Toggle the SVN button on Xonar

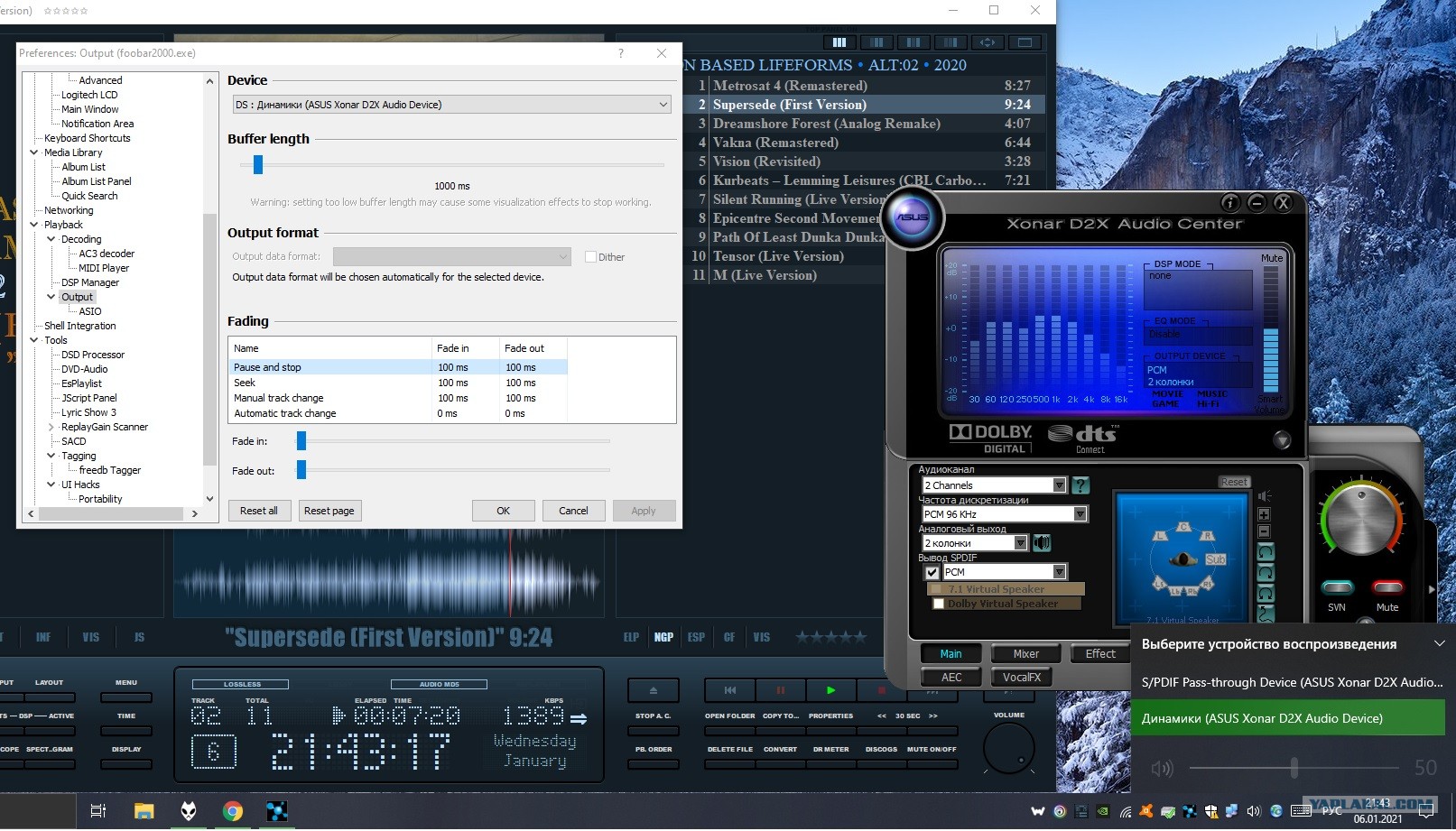(x=1337, y=587)
